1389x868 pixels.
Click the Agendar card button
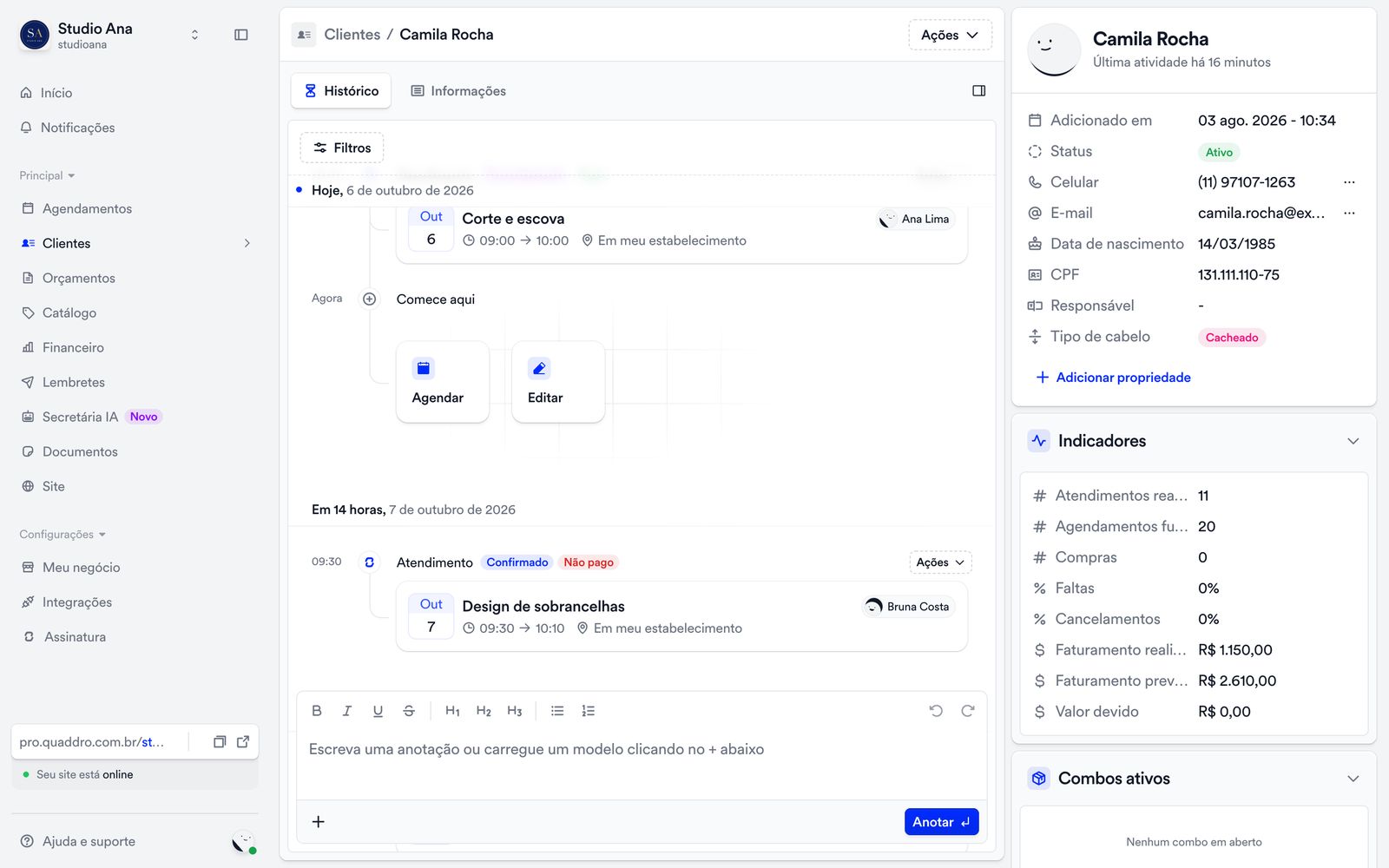click(443, 382)
